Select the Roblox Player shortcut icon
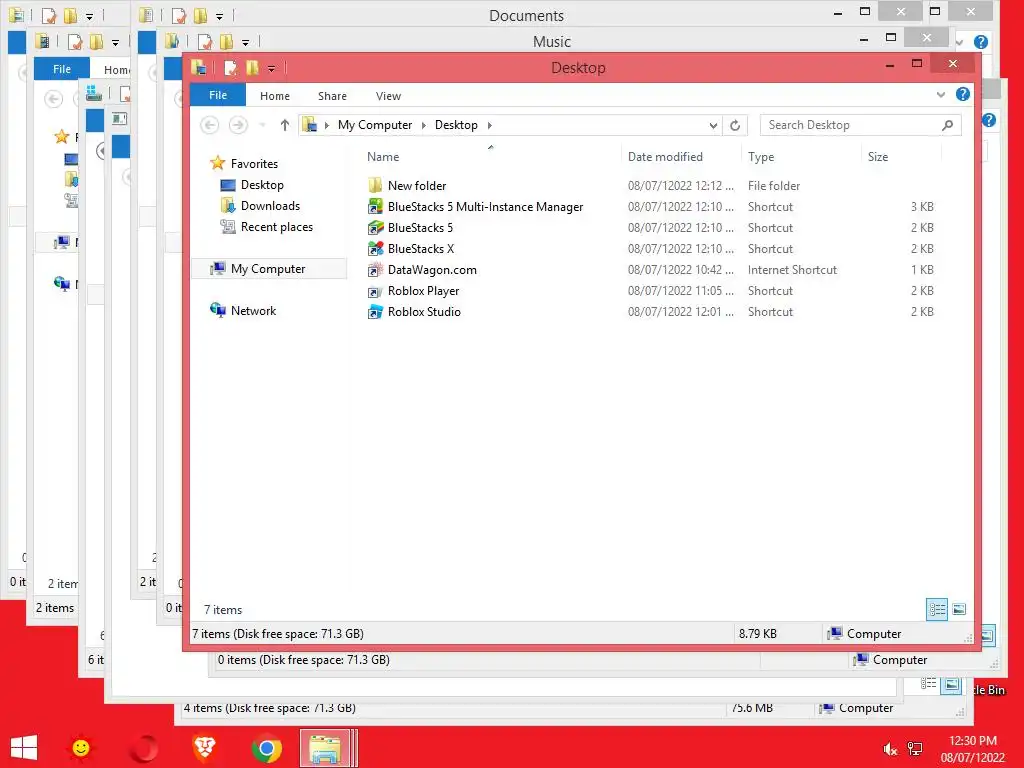This screenshot has height=768, width=1024. click(x=375, y=291)
